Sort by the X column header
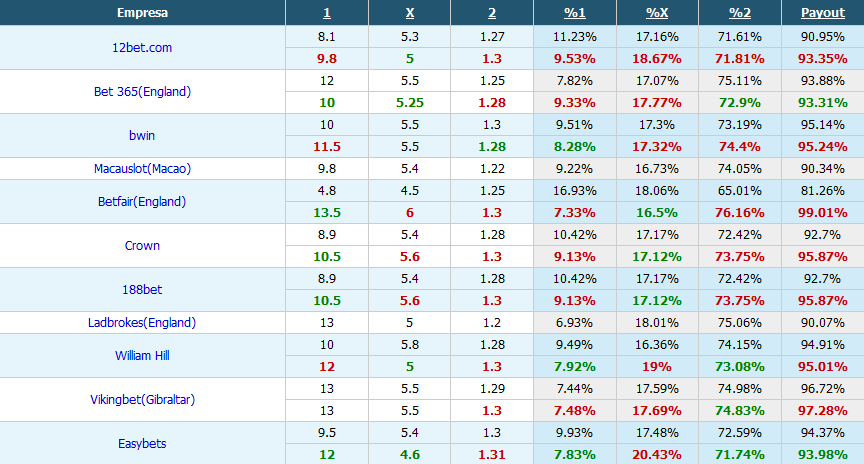This screenshot has width=864, height=464. point(409,13)
